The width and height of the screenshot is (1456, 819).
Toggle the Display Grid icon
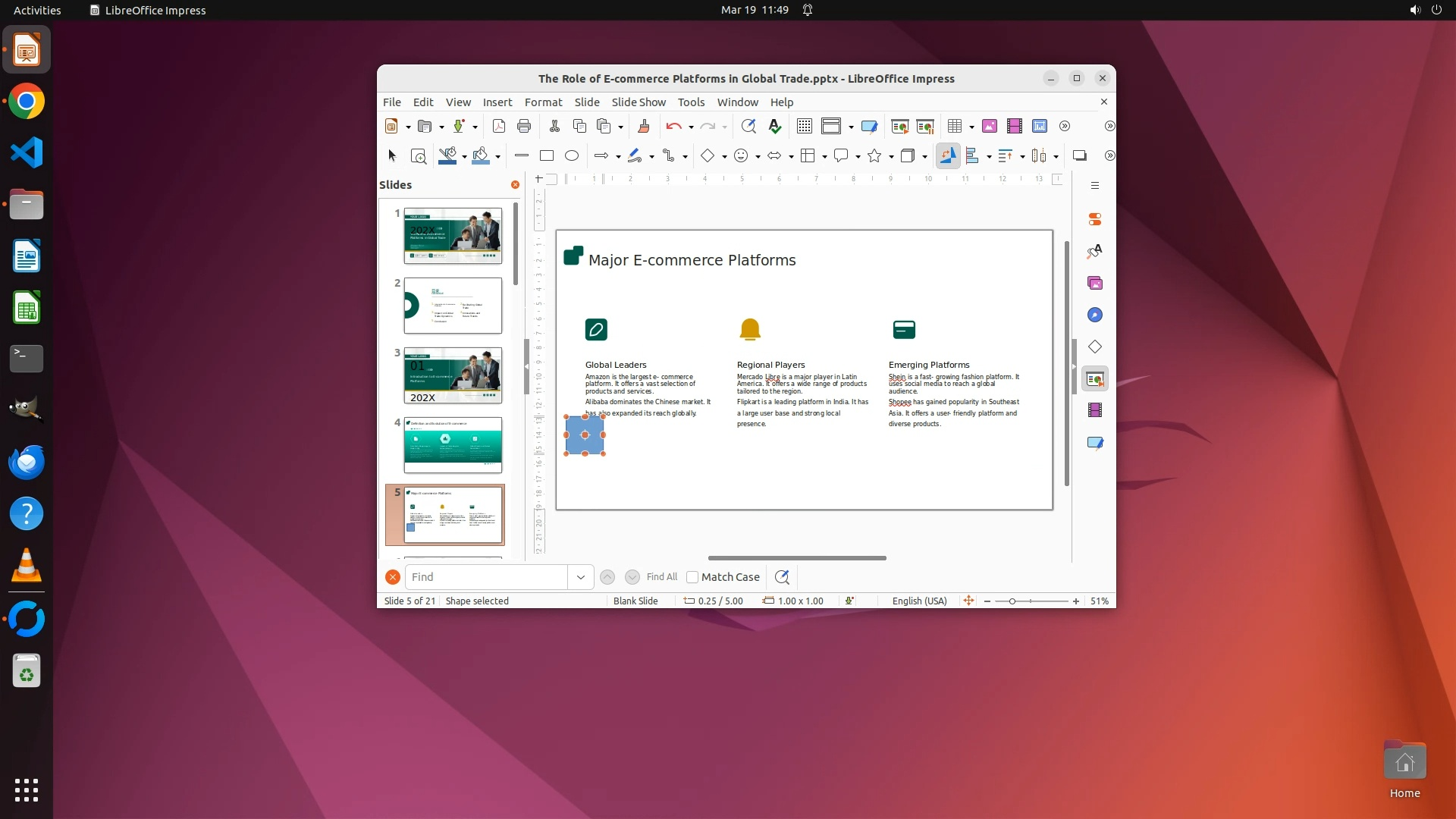tap(805, 127)
